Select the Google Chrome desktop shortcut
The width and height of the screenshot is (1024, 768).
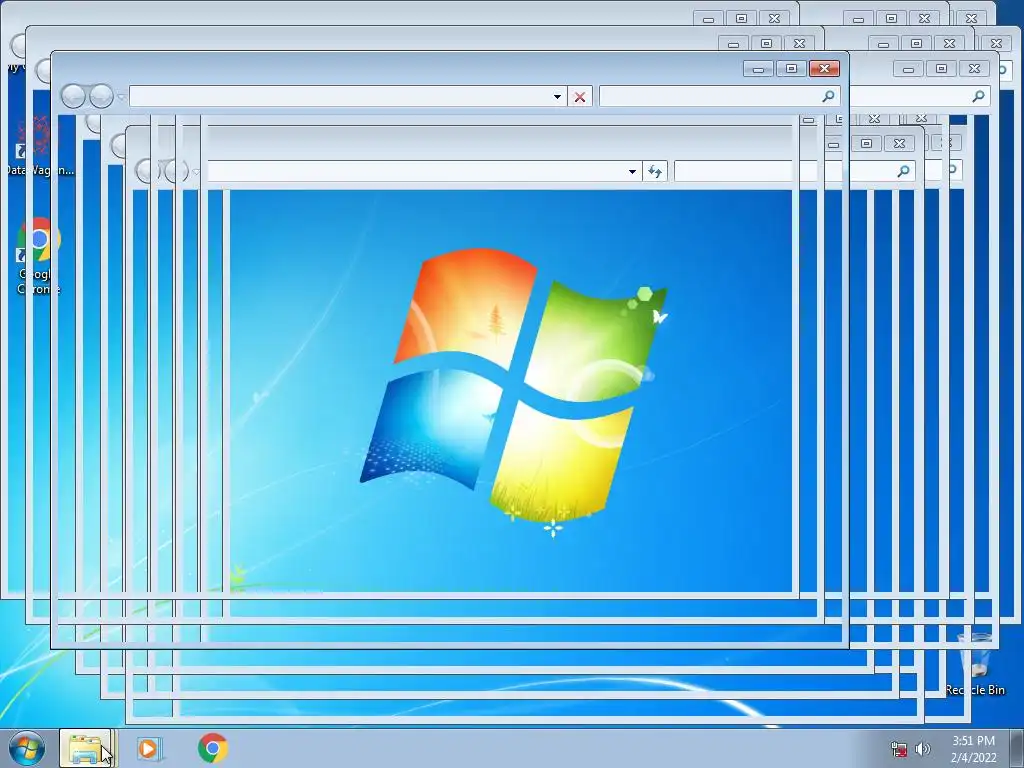(x=38, y=256)
